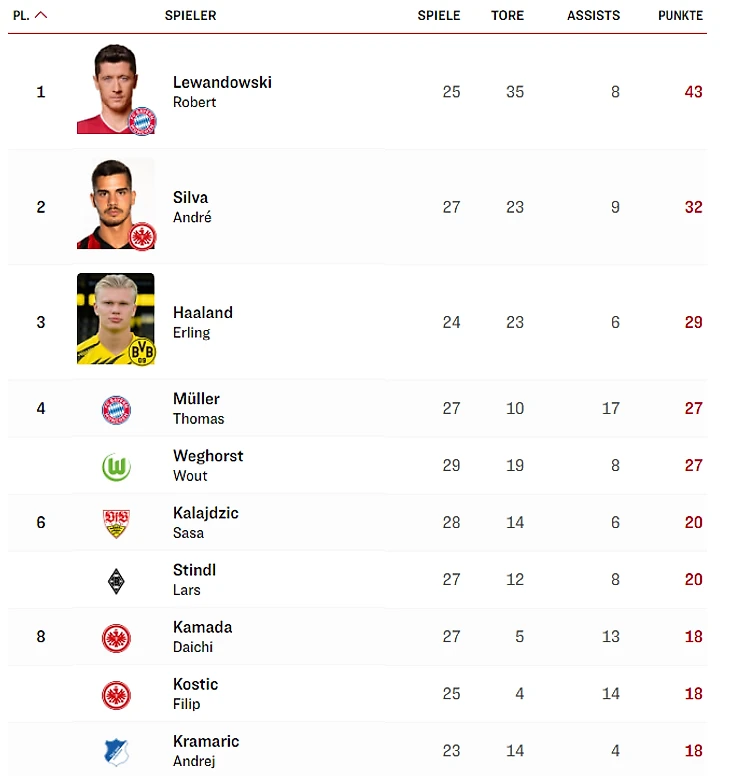The height and width of the screenshot is (776, 730).
Task: Sort the list by SPIELE header
Action: [x=438, y=16]
